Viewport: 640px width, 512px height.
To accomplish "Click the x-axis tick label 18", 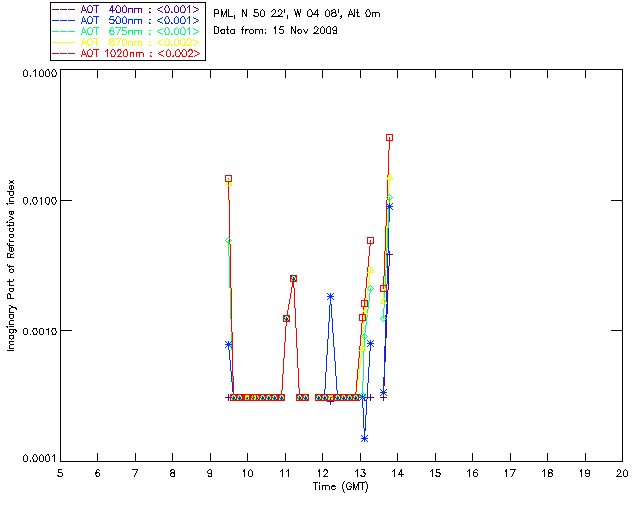I will click(547, 473).
